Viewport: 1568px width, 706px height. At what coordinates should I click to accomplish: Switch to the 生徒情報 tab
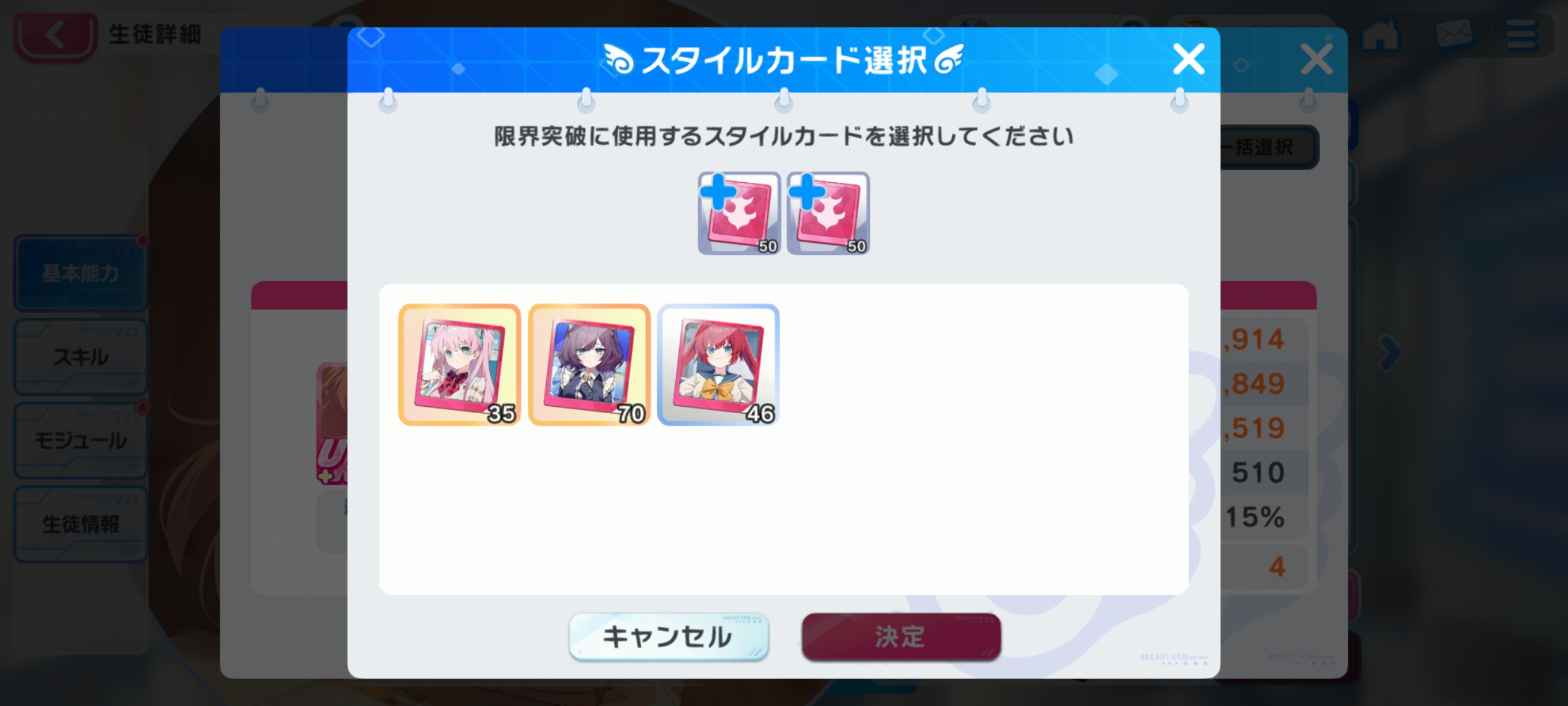point(81,524)
